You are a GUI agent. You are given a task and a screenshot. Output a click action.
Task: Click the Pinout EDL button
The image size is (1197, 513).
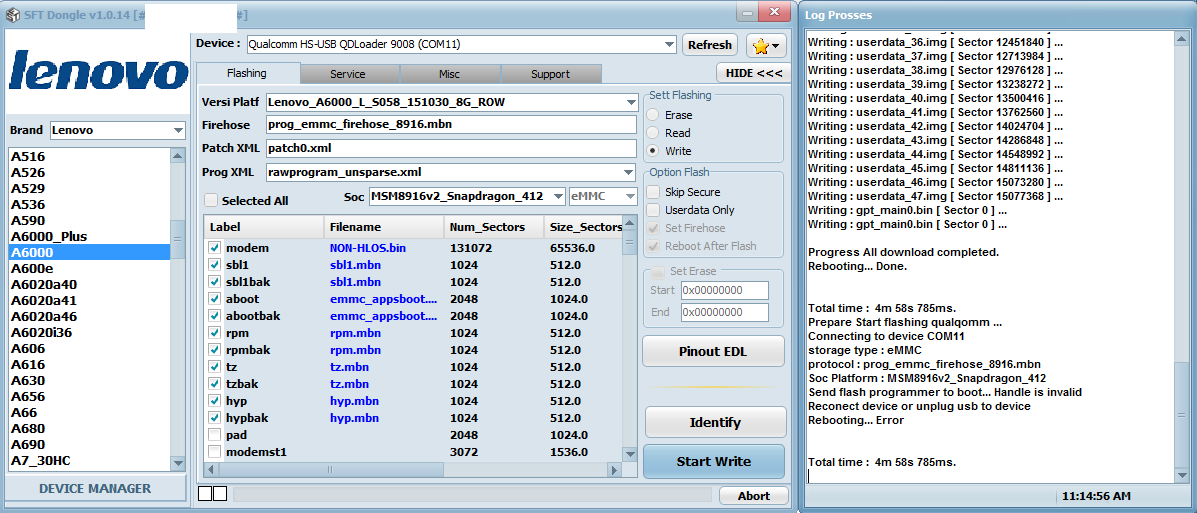[x=714, y=351]
